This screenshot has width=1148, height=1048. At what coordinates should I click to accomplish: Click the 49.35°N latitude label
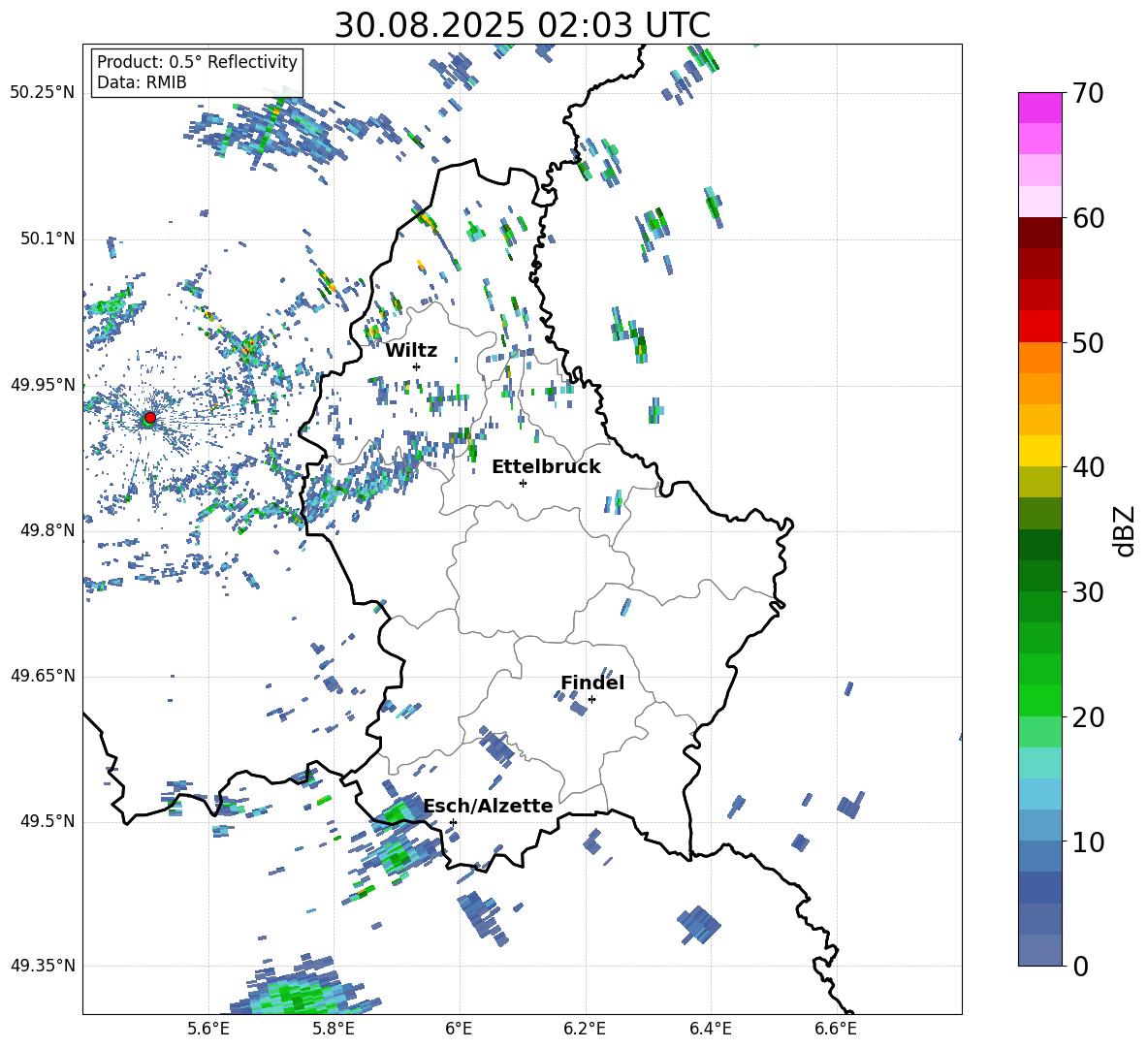pyautogui.click(x=43, y=966)
